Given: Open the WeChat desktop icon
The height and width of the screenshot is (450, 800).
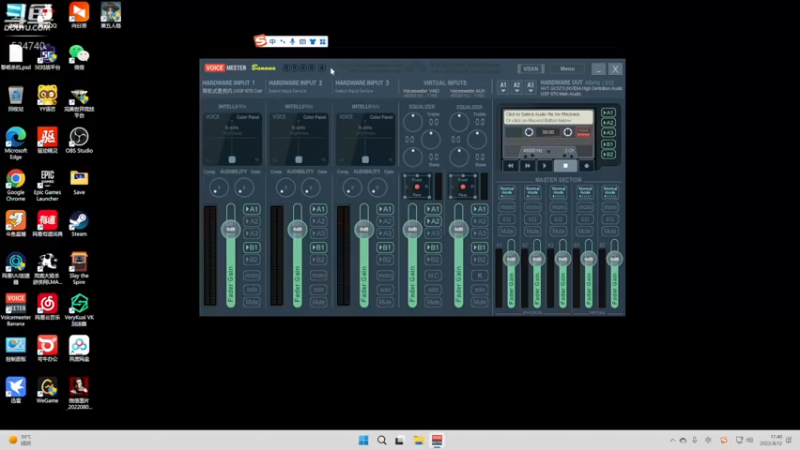Looking at the screenshot, I should (x=79, y=57).
